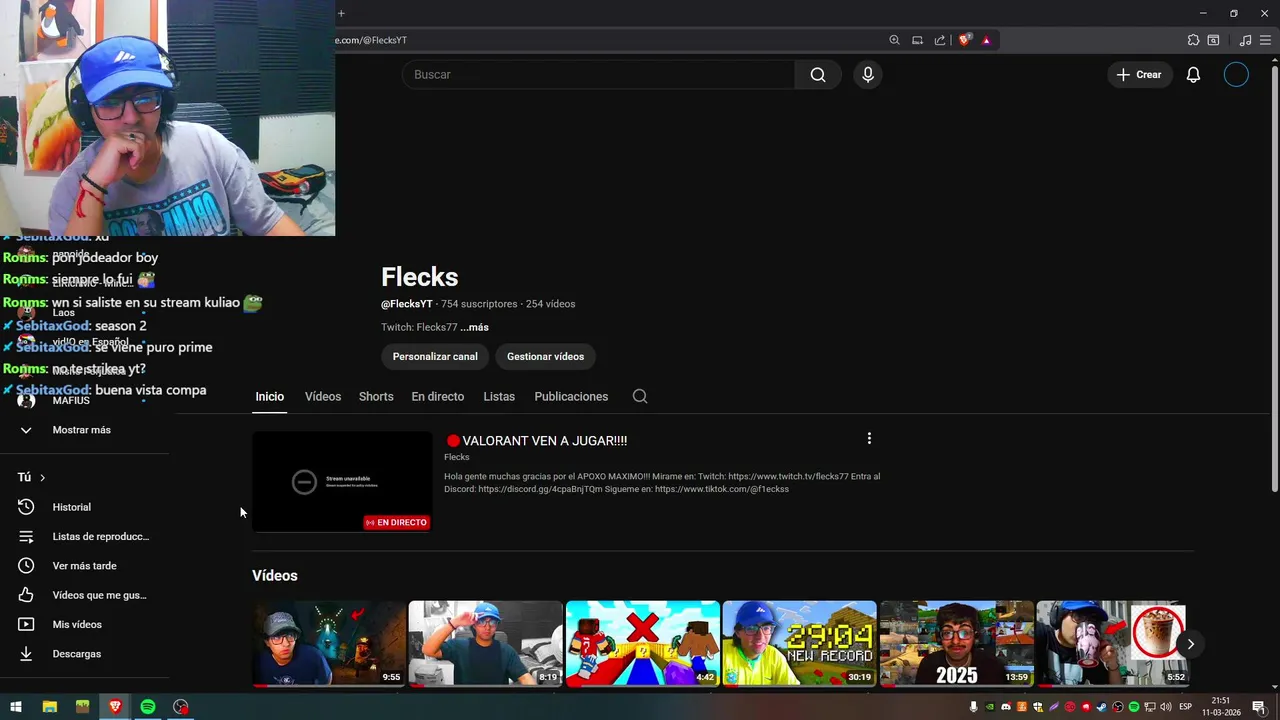This screenshot has width=1280, height=720.
Task: Open the Windows Start button
Action: pos(16,707)
